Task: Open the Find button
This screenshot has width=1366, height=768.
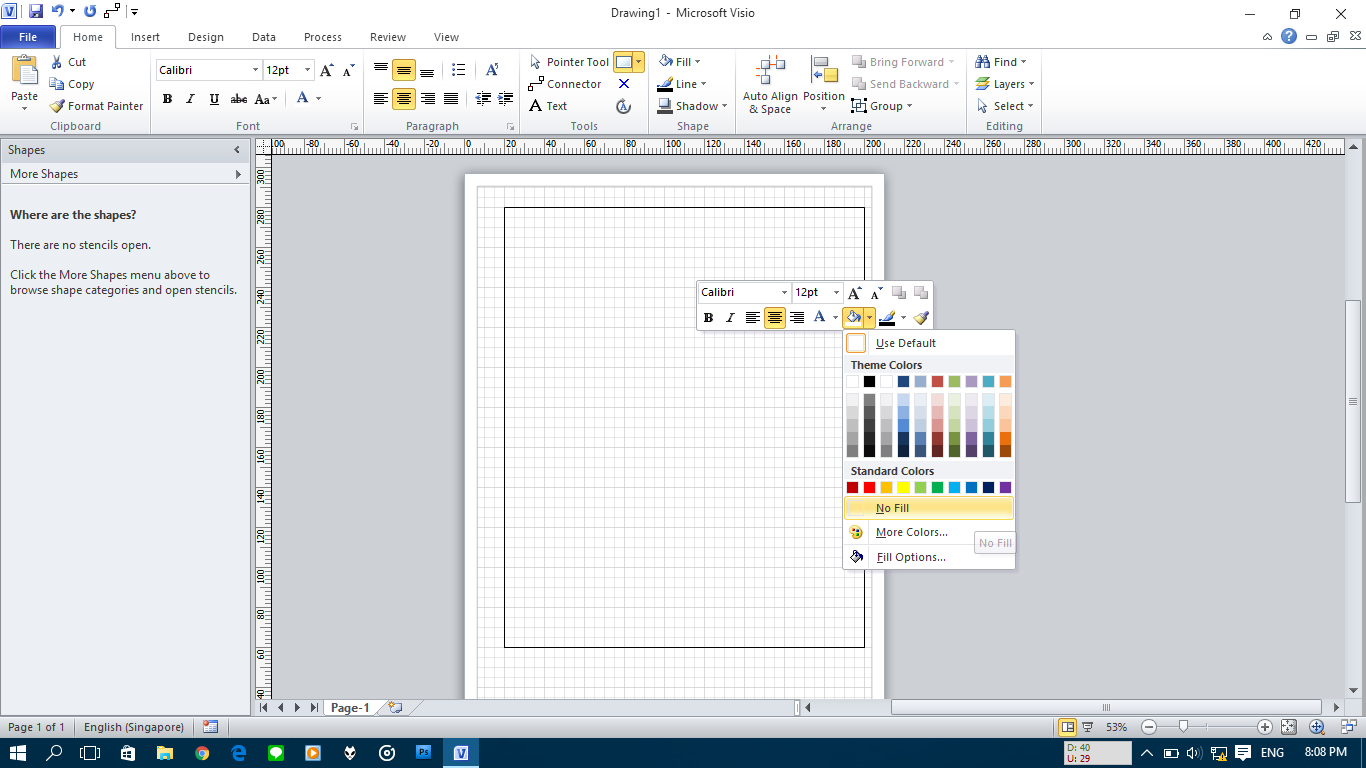Action: (1002, 62)
